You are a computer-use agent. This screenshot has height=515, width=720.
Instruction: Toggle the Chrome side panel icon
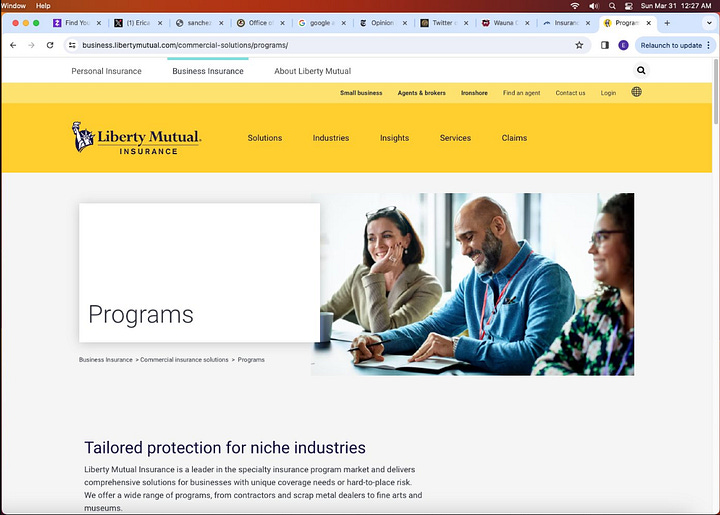click(605, 45)
